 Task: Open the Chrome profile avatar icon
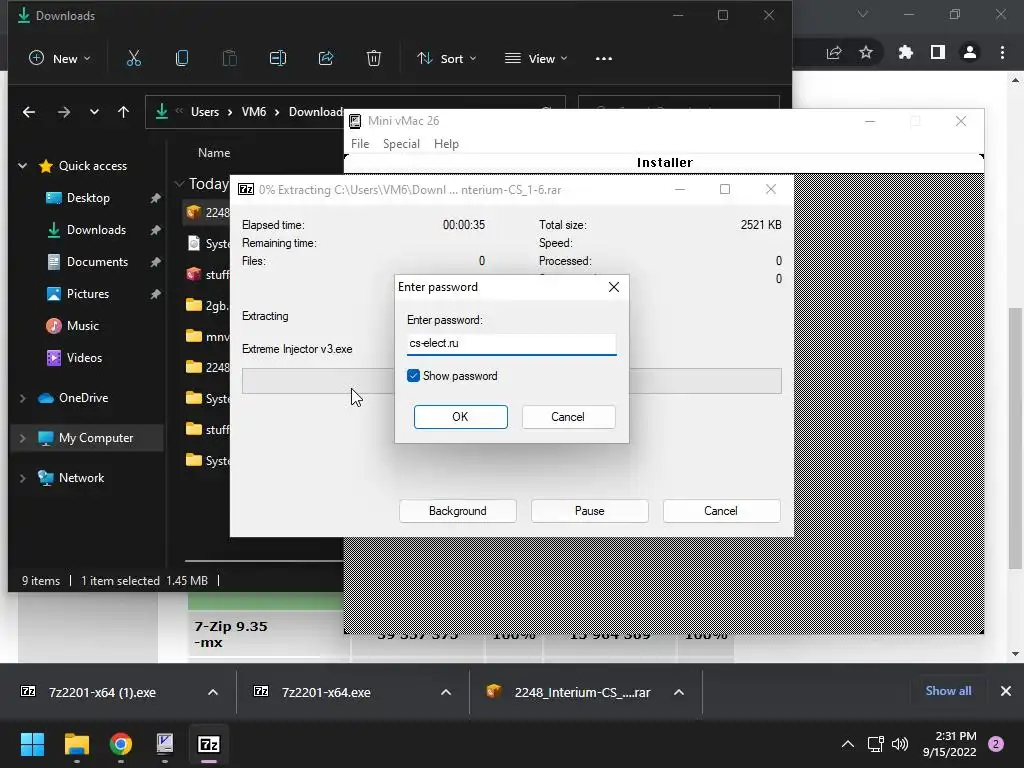point(970,52)
